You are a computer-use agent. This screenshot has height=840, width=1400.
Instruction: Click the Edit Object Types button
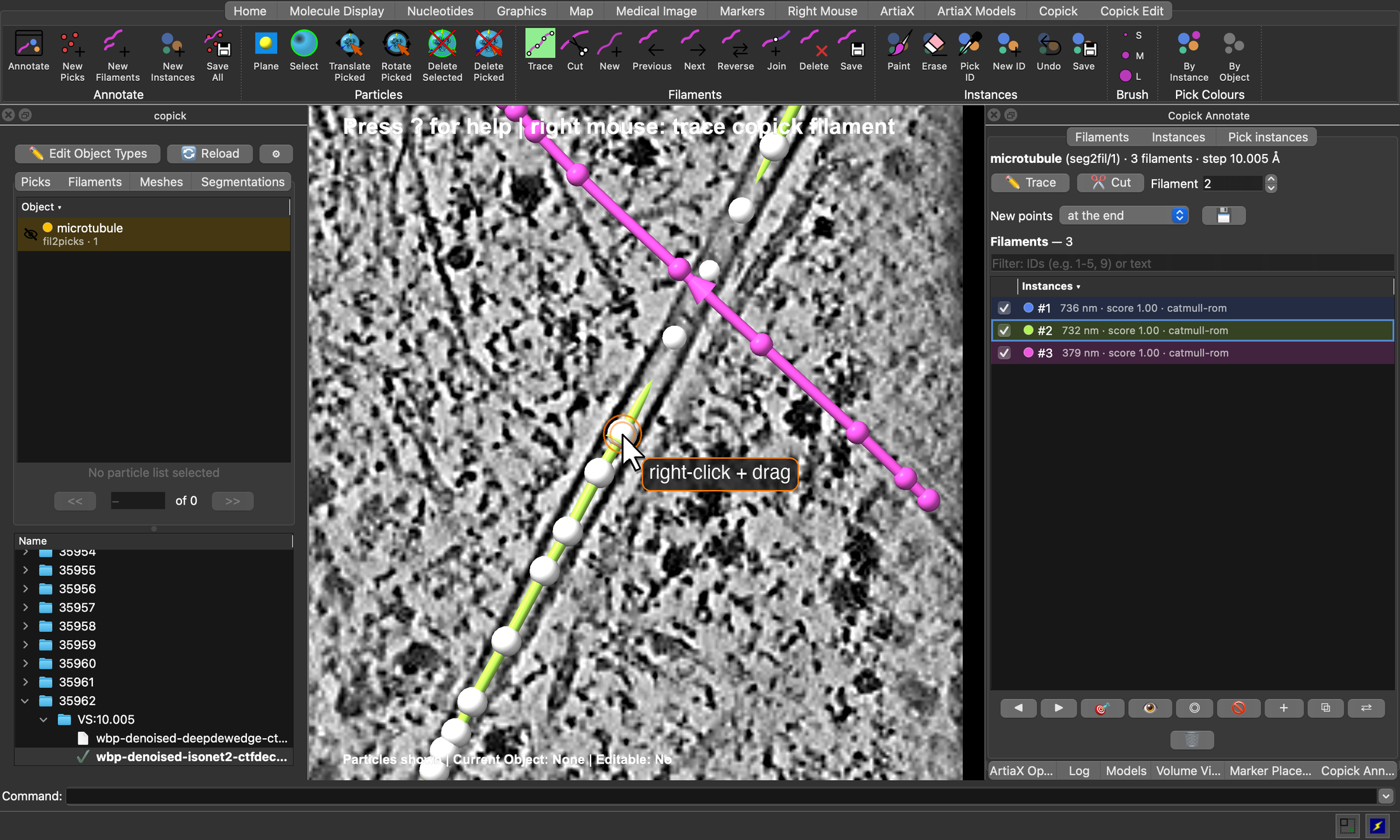[x=88, y=153]
